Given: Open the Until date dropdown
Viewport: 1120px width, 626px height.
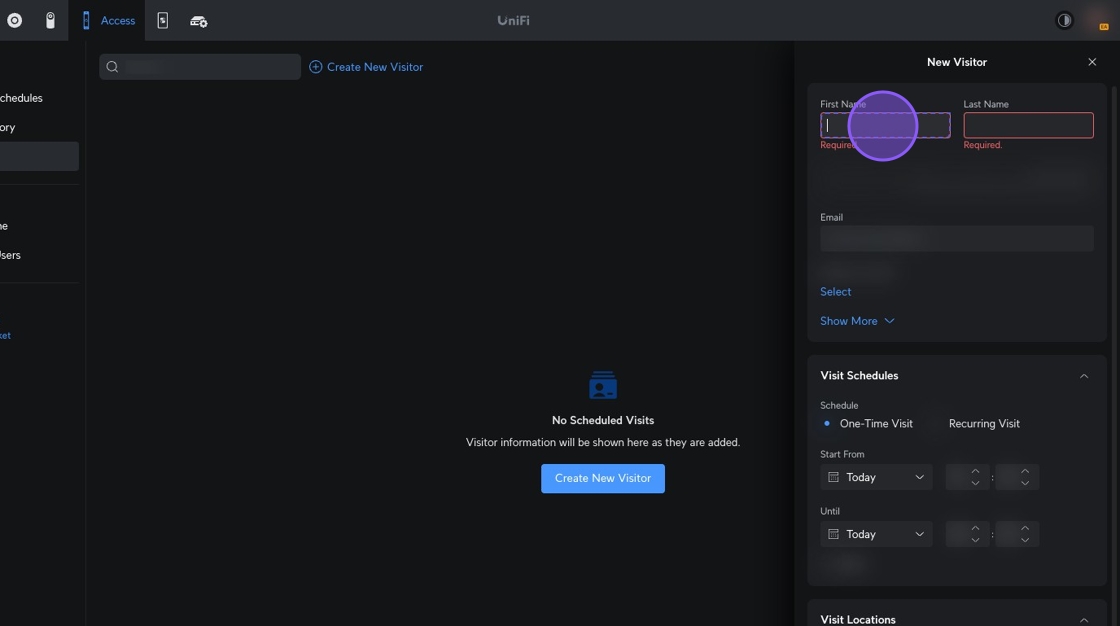Looking at the screenshot, I should click(x=876, y=535).
